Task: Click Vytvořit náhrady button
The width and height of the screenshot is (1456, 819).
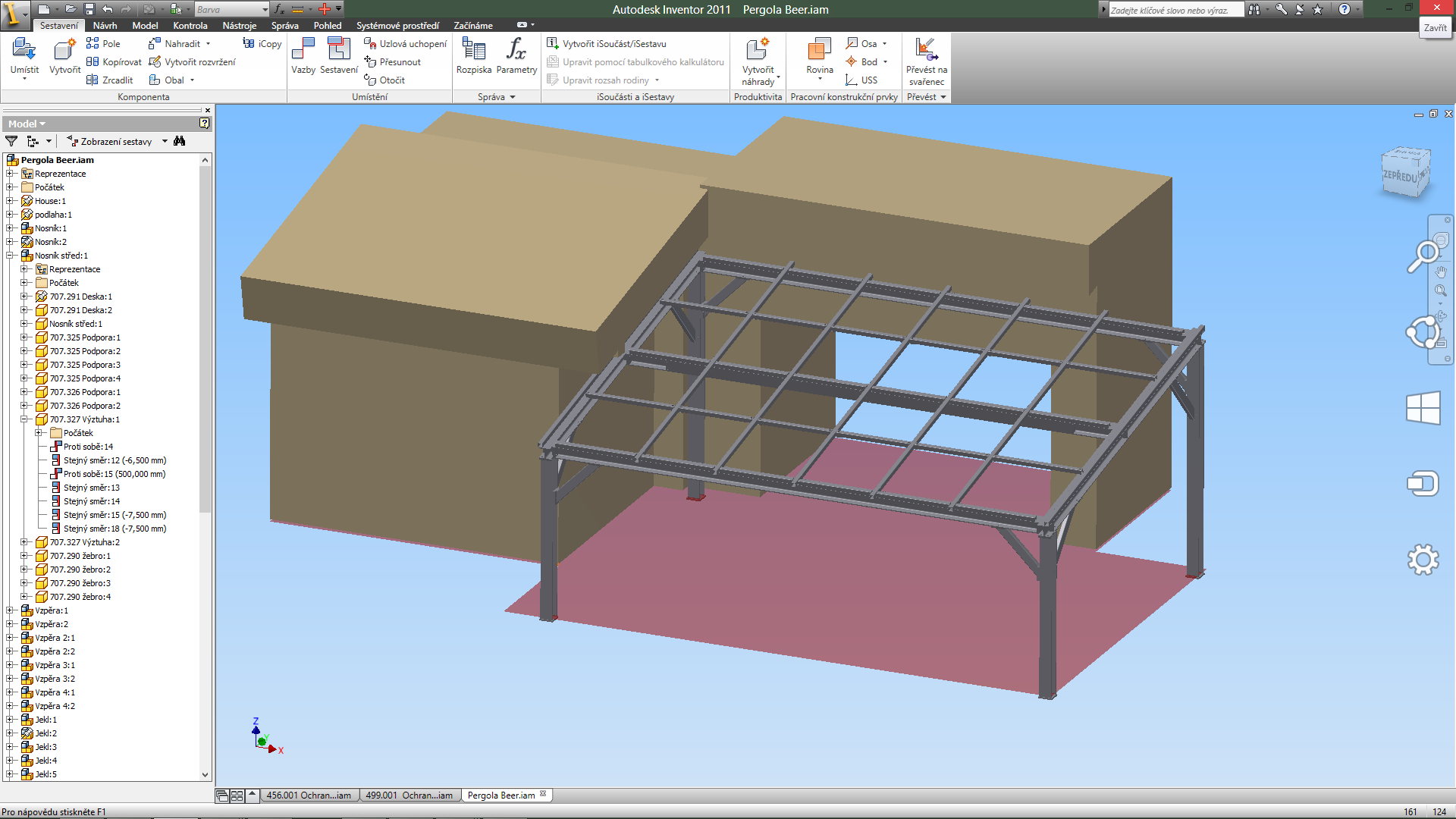Action: pos(758,62)
